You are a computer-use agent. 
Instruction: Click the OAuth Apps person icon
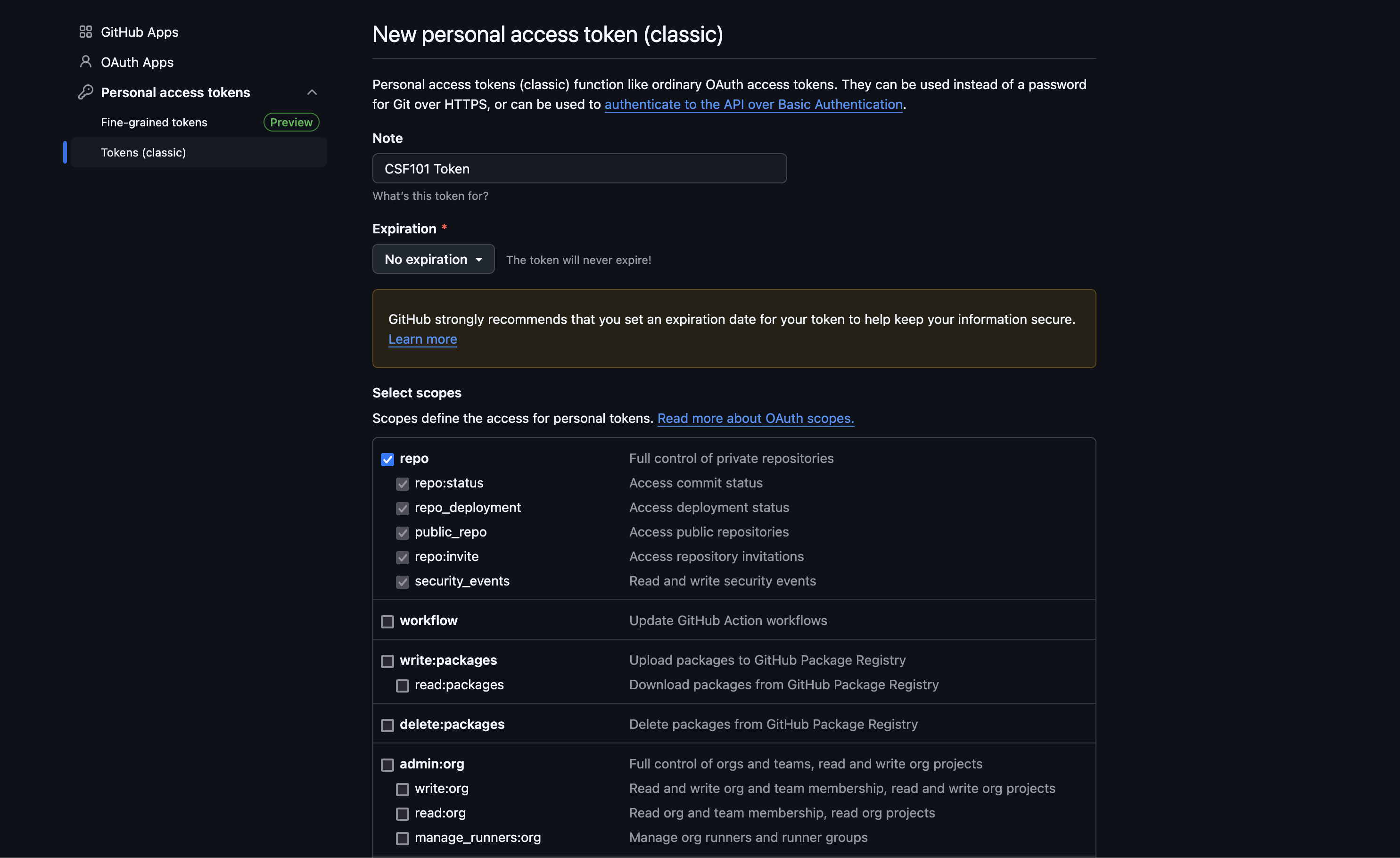click(x=85, y=61)
